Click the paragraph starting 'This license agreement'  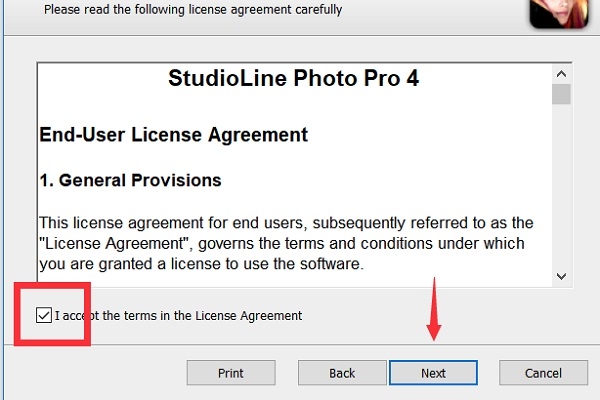pos(285,222)
